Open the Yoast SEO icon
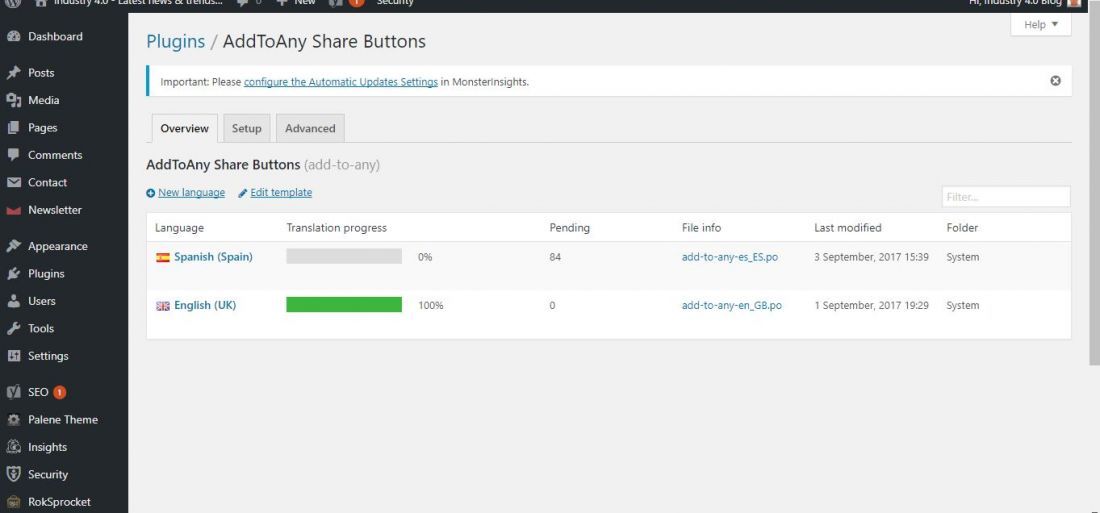Image resolution: width=1100 pixels, height=513 pixels. click(13, 392)
